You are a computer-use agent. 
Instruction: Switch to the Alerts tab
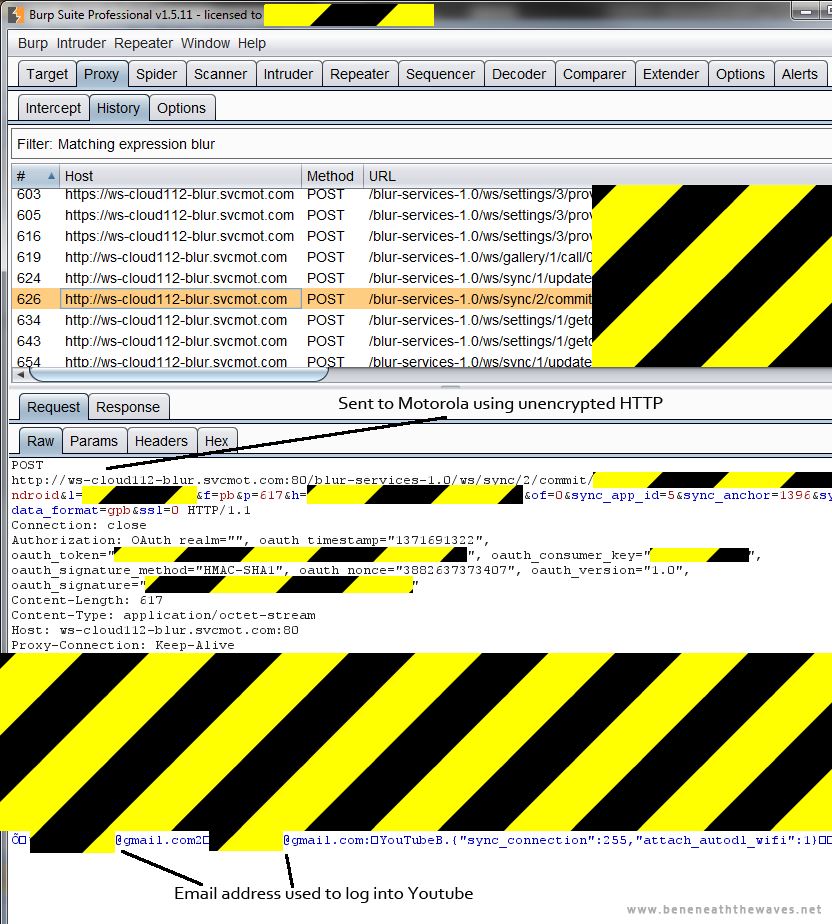click(x=800, y=74)
